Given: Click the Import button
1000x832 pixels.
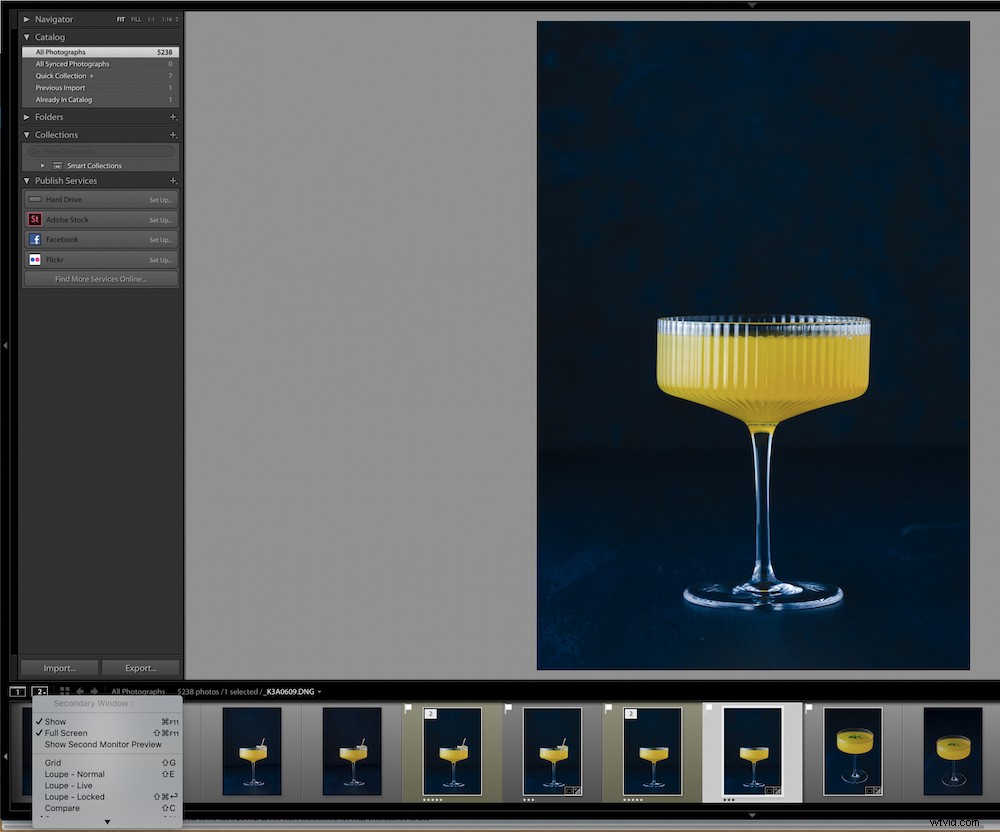Looking at the screenshot, I should [58, 667].
